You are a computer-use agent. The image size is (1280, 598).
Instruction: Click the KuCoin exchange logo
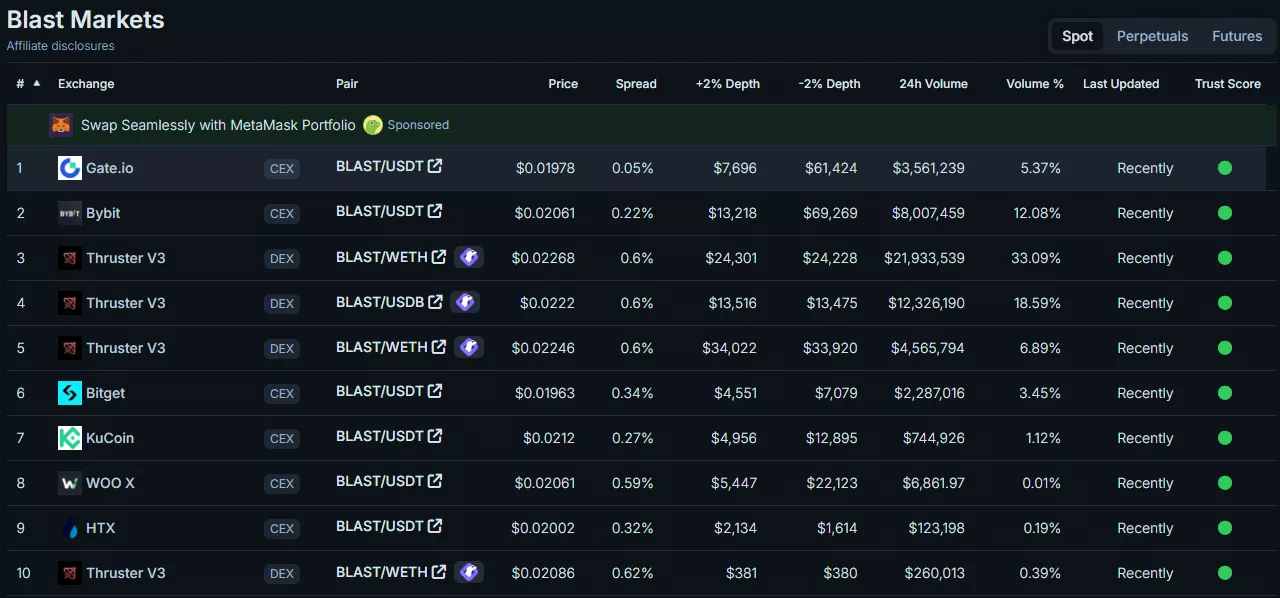point(68,438)
